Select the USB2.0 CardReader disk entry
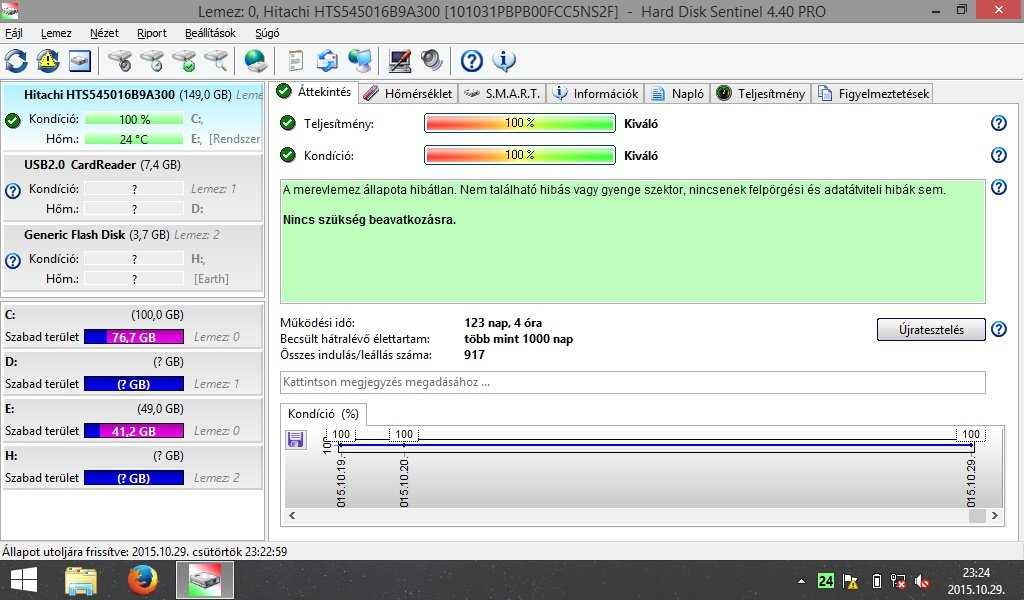The width and height of the screenshot is (1024, 600). click(133, 186)
